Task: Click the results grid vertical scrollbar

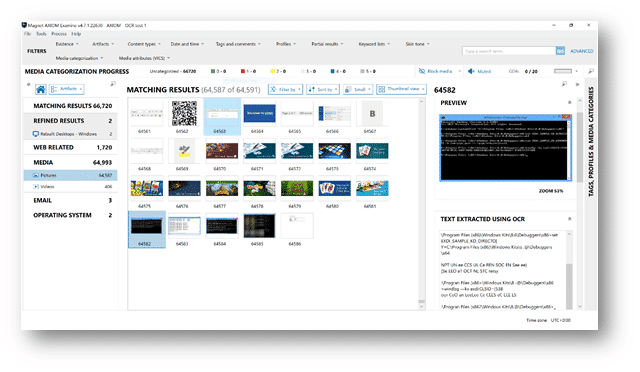Action: tap(422, 203)
